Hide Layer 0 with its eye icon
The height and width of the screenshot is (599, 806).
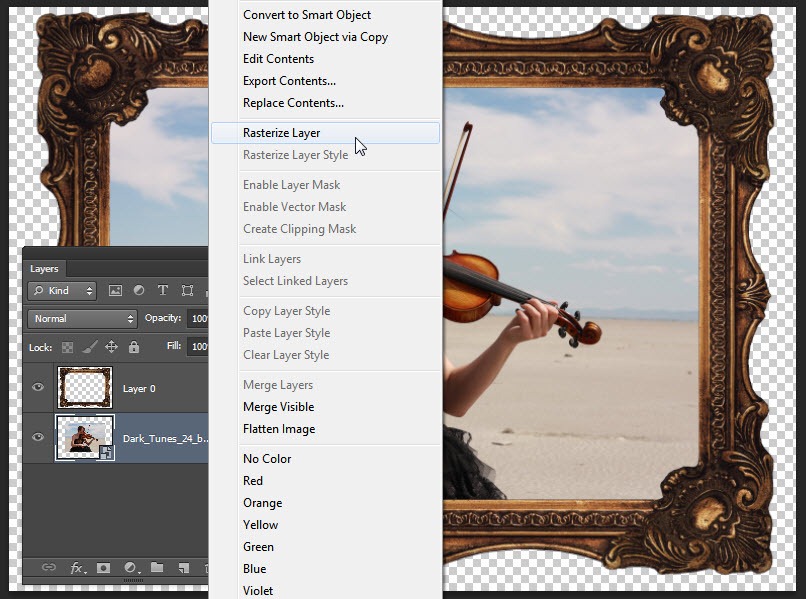pyautogui.click(x=38, y=388)
